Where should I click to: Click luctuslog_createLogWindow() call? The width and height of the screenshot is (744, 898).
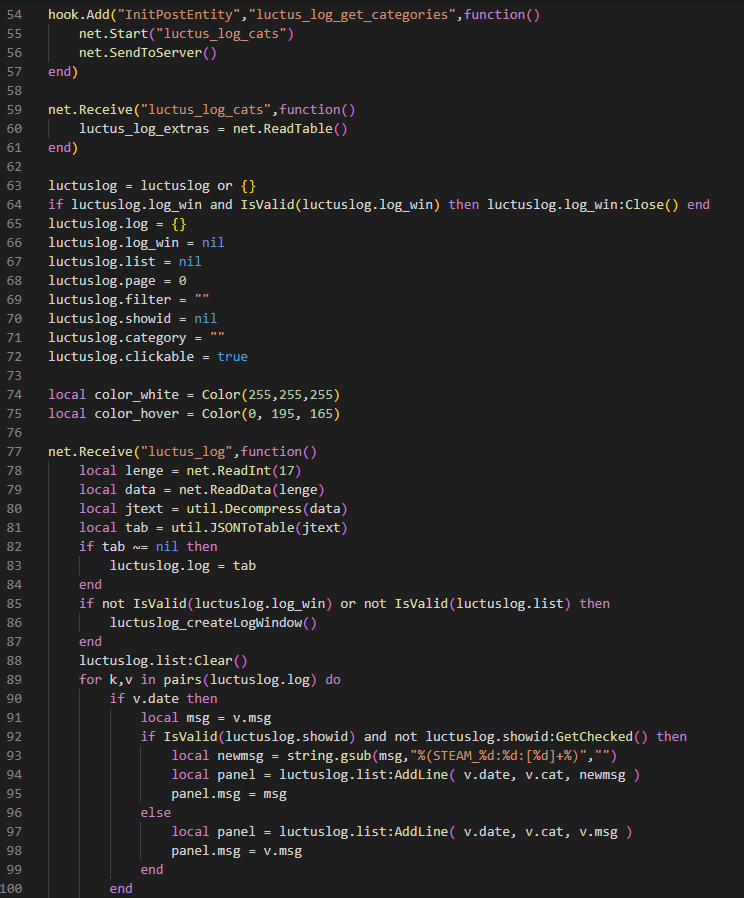[213, 623]
